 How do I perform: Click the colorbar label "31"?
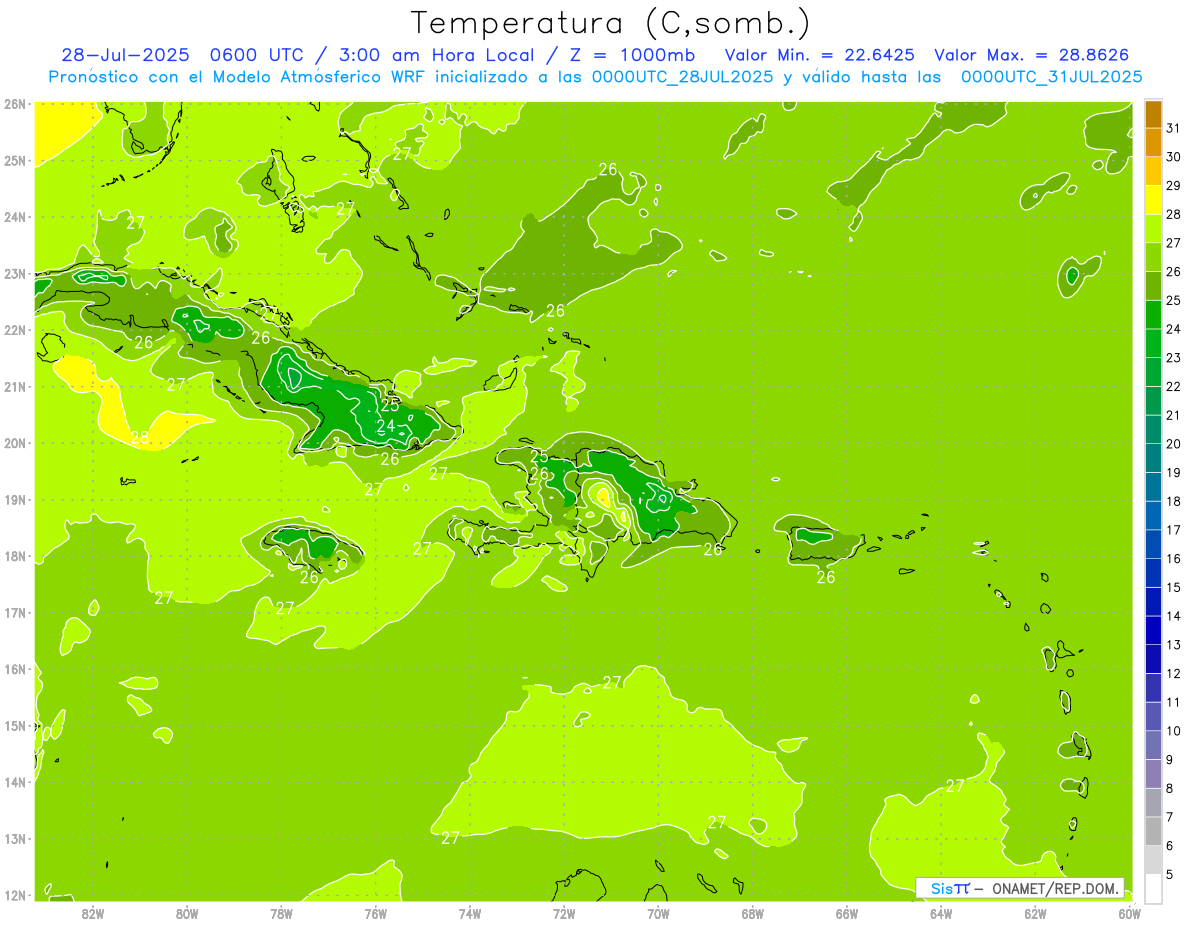point(1174,128)
